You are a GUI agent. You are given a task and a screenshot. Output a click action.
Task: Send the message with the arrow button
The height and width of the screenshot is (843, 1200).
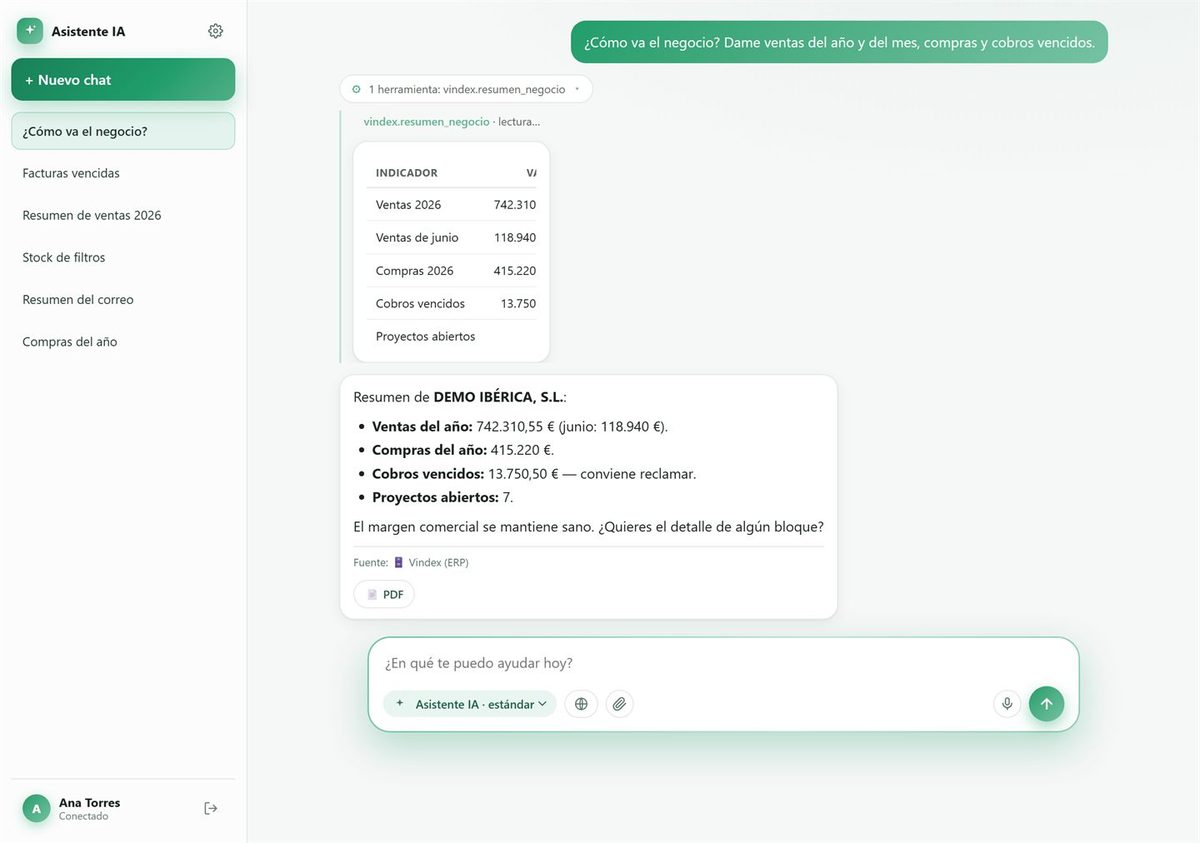tap(1046, 703)
